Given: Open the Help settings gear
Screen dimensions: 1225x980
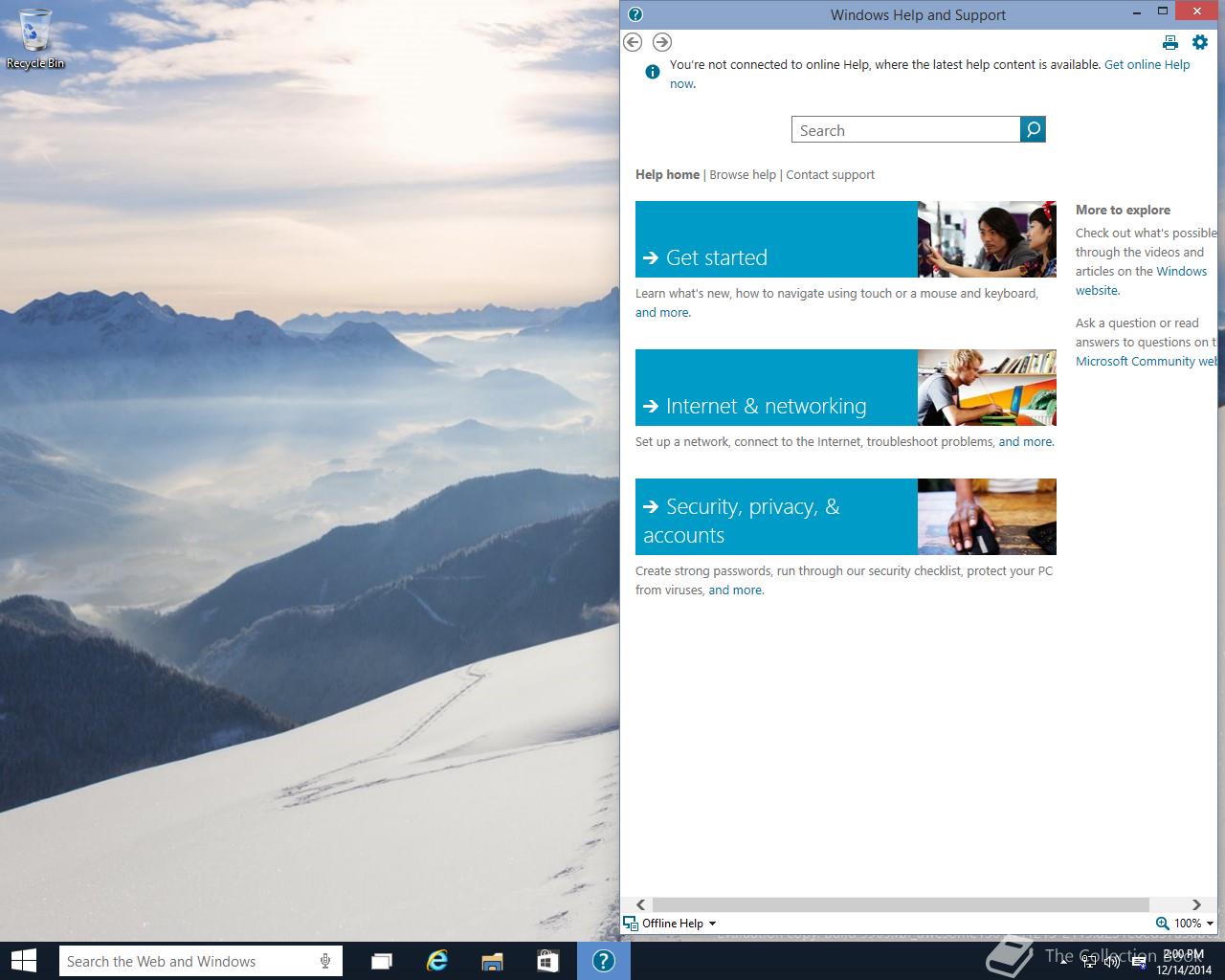Looking at the screenshot, I should pos(1200,42).
